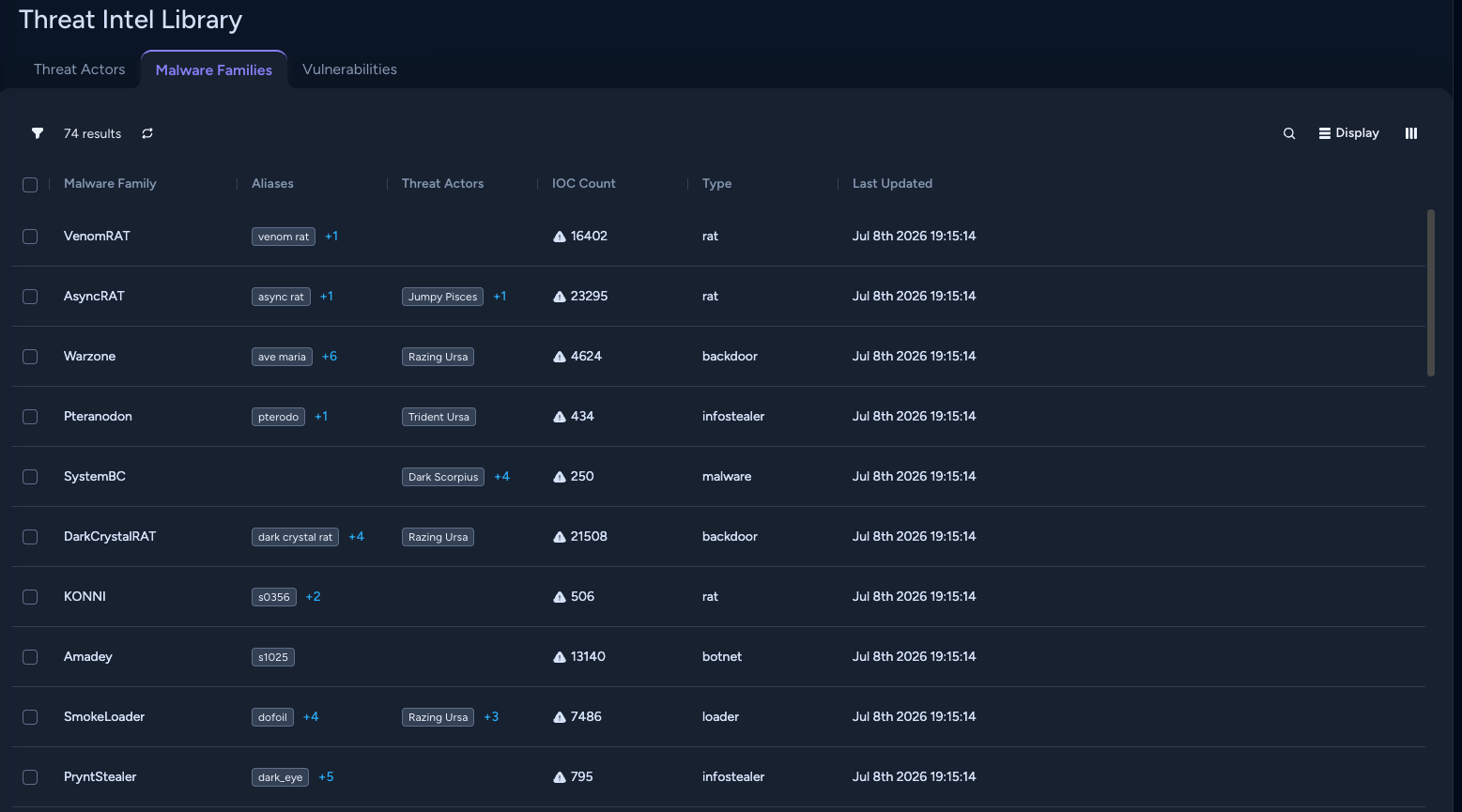This screenshot has width=1462, height=812.
Task: Click the Razing Ursa tag in Warzone row
Action: point(438,357)
